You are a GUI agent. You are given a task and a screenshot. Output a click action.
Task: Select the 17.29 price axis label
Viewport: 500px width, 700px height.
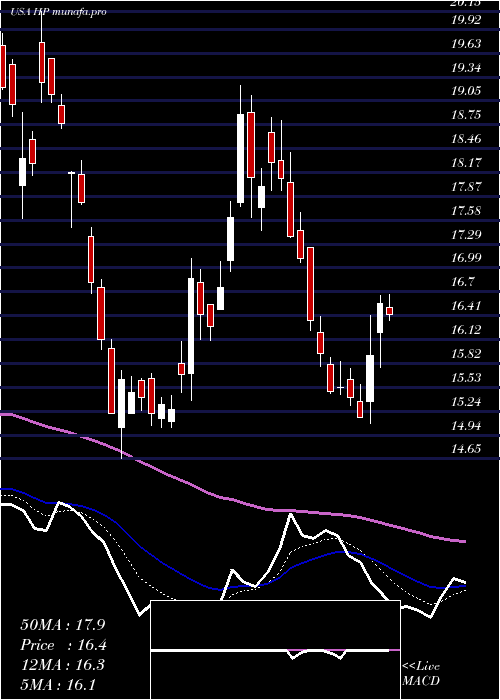(x=467, y=234)
